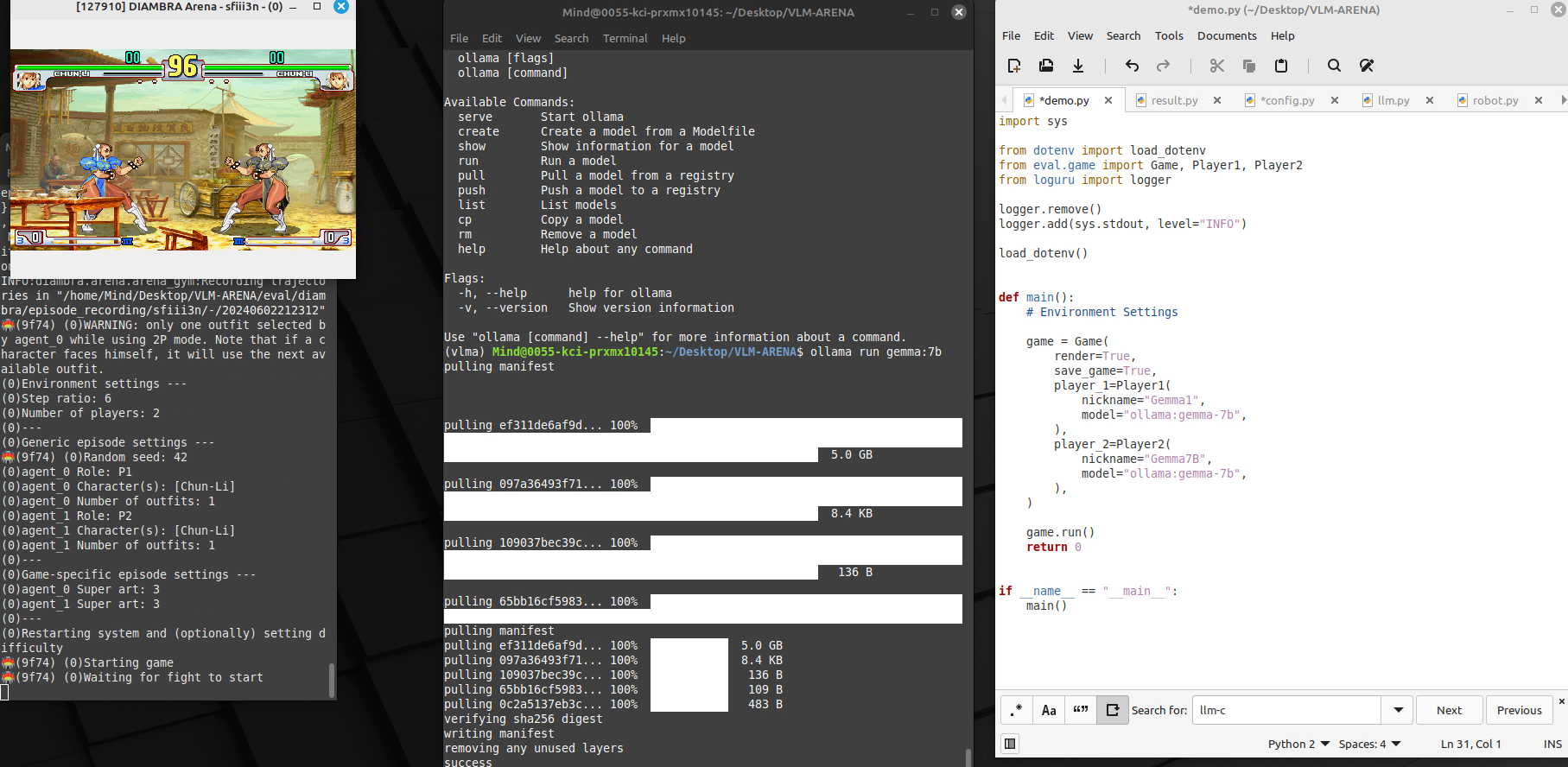Click the Search for text field

point(1286,710)
